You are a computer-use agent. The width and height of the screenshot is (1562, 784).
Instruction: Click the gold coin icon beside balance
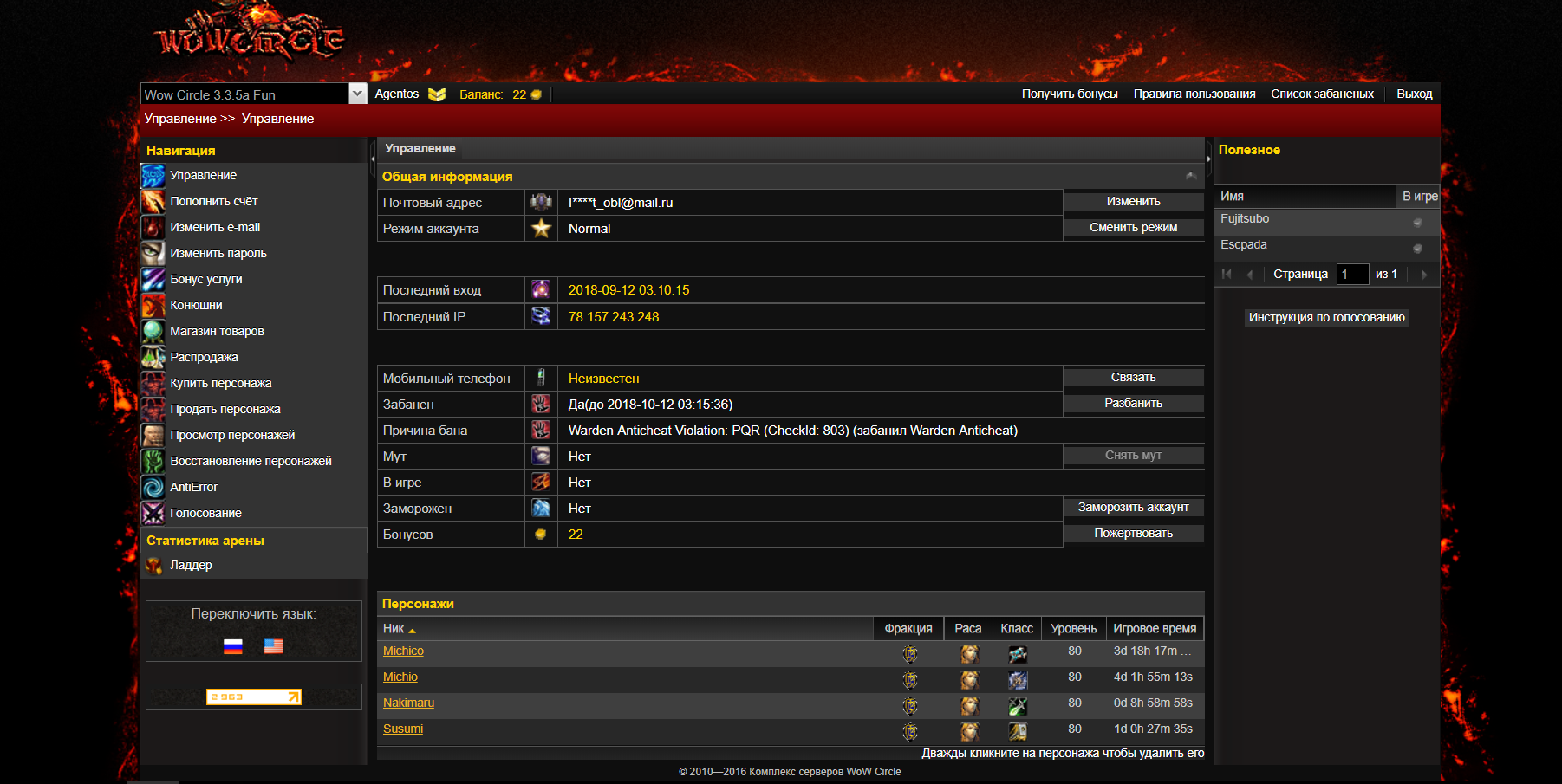click(537, 94)
